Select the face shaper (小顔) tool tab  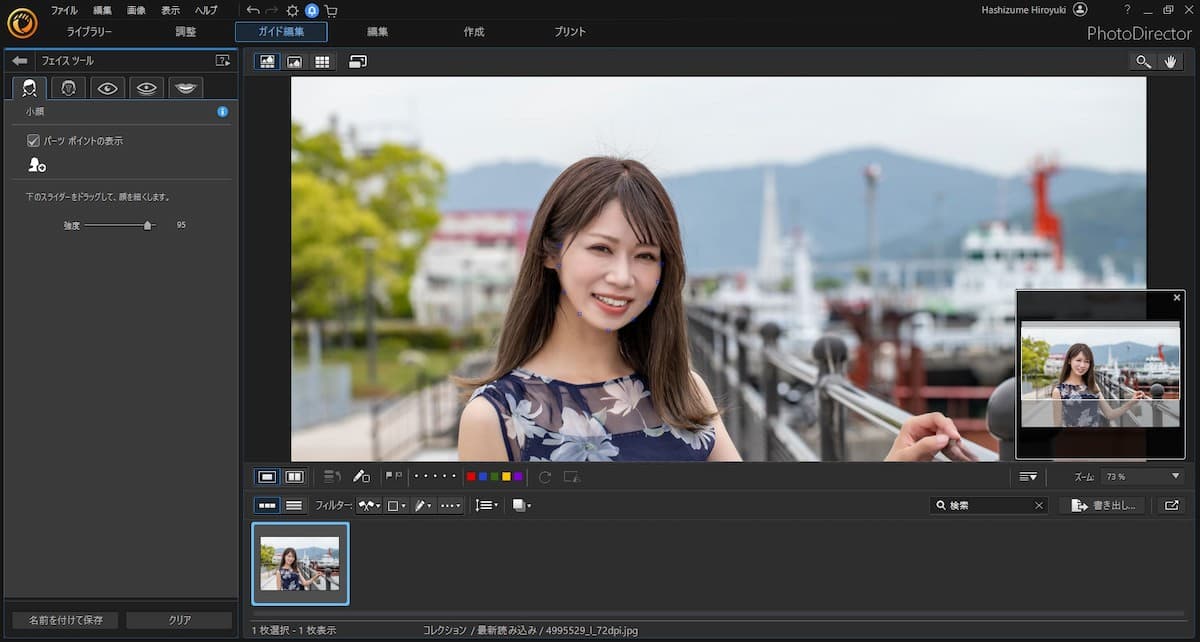point(30,88)
